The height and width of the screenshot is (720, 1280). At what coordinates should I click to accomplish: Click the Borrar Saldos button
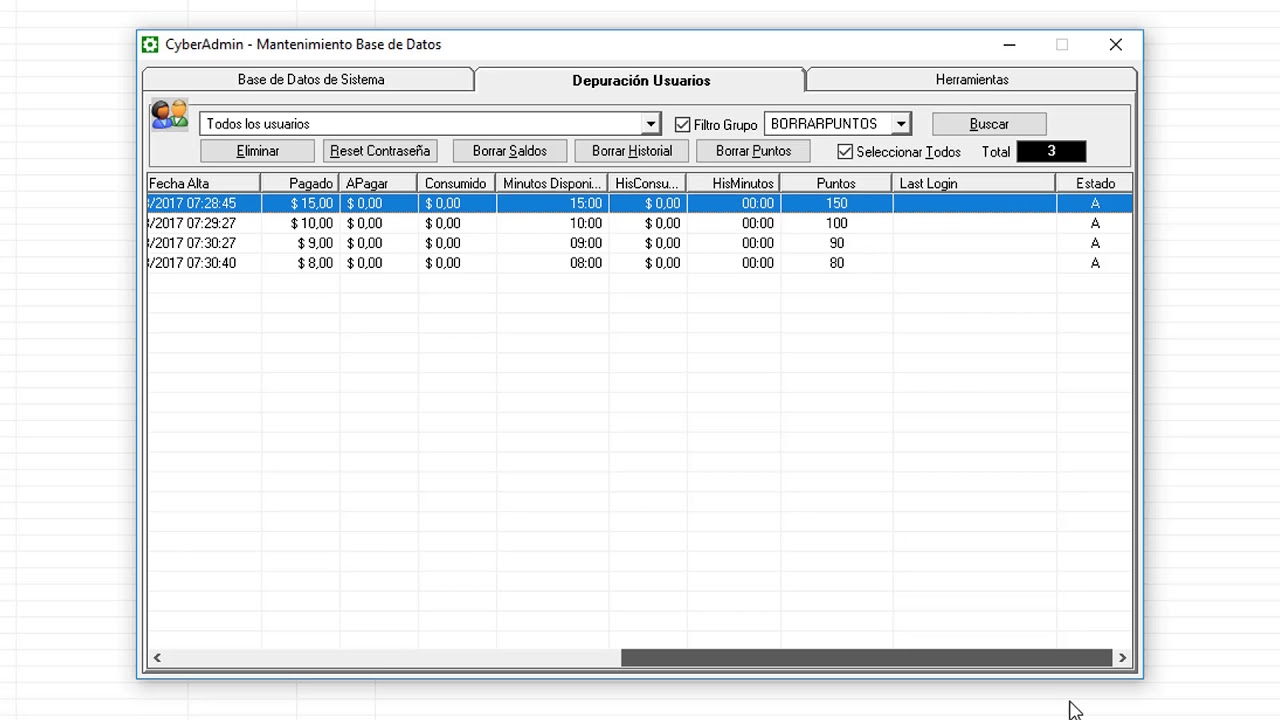(510, 151)
